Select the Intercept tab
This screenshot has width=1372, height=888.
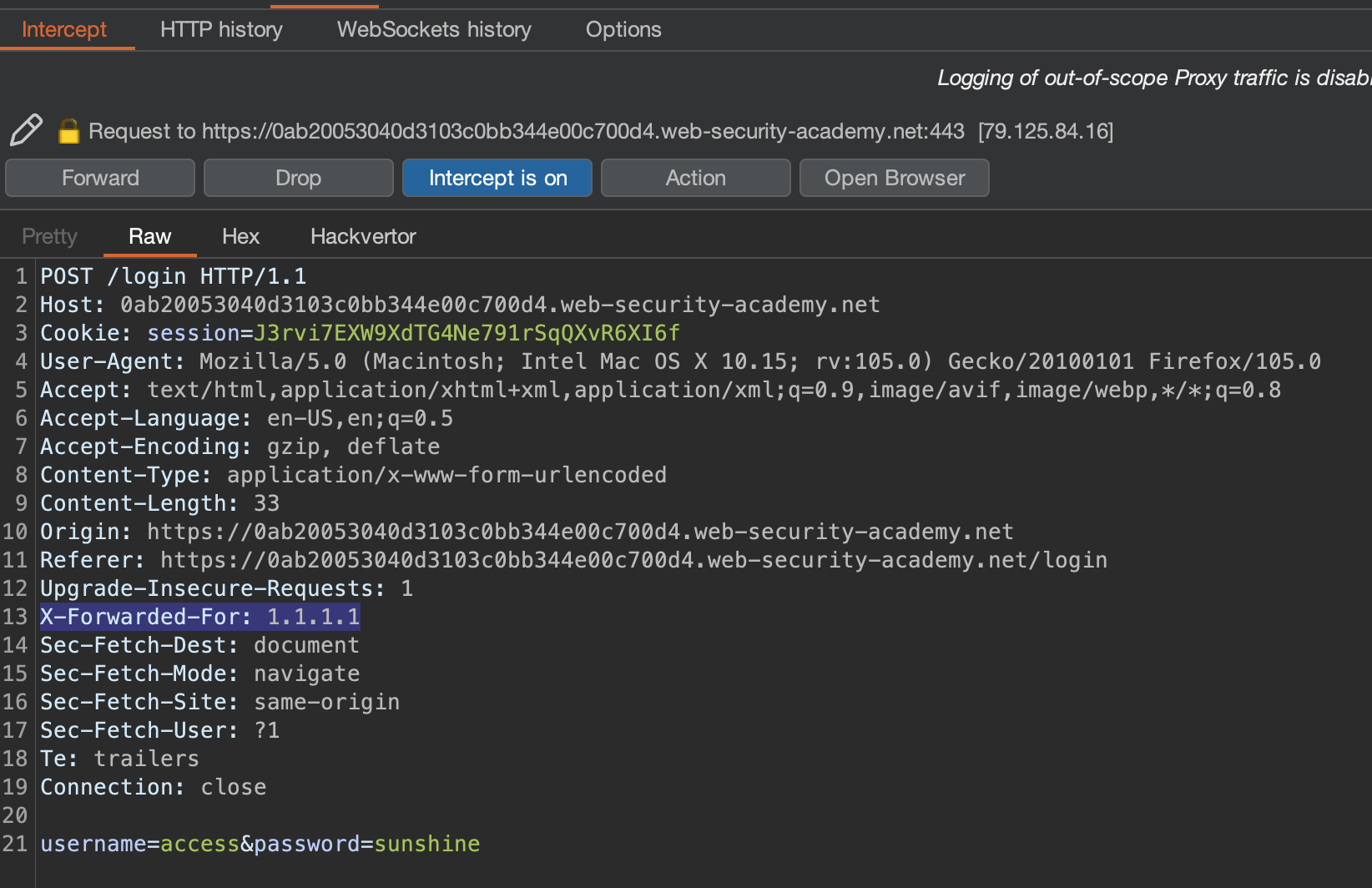click(x=64, y=29)
